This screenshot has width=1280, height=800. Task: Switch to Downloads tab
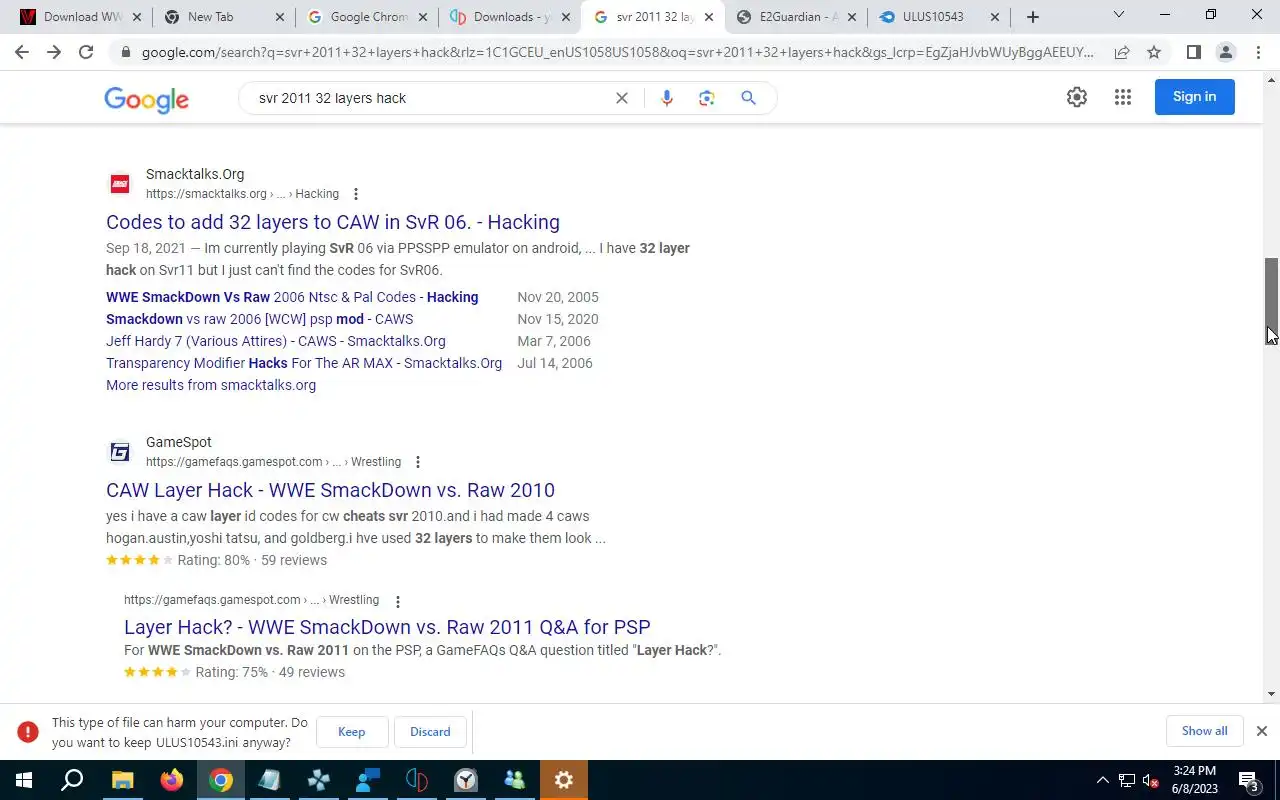click(510, 17)
